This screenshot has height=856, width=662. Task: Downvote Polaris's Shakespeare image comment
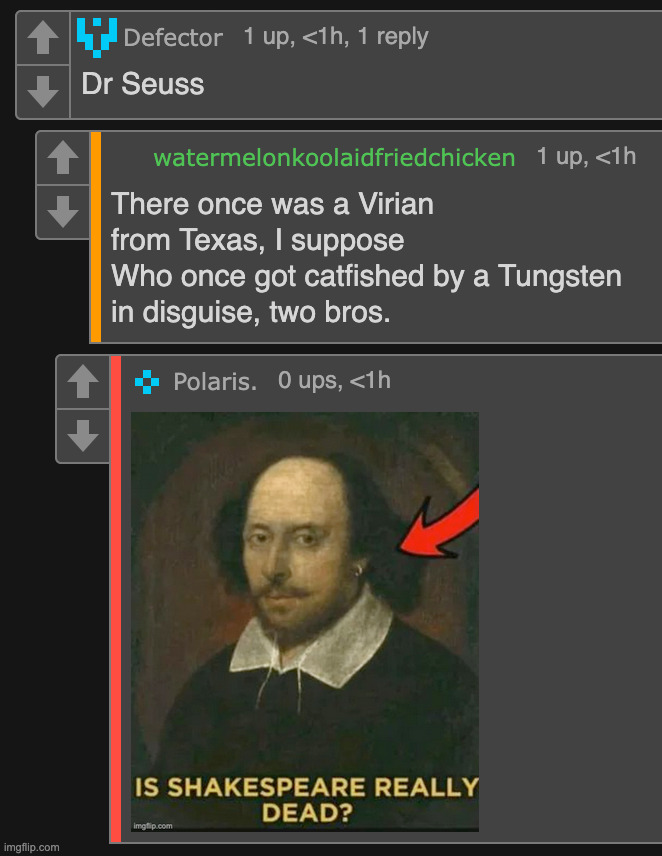(83, 436)
